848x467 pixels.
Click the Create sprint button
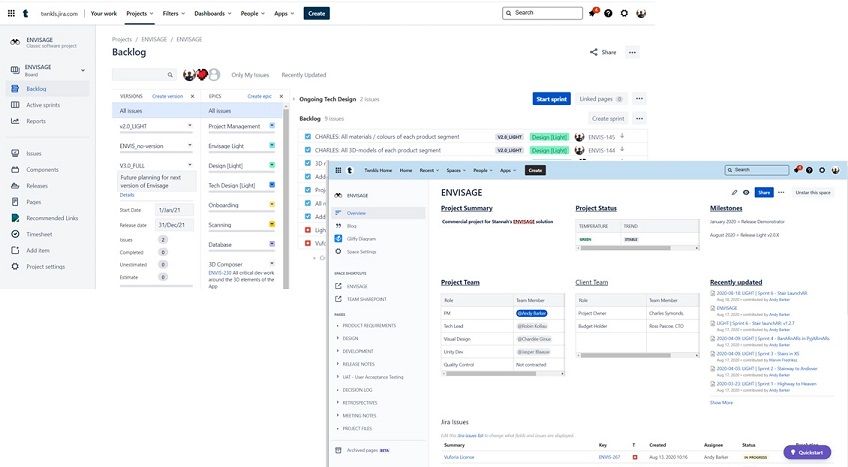[x=608, y=118]
